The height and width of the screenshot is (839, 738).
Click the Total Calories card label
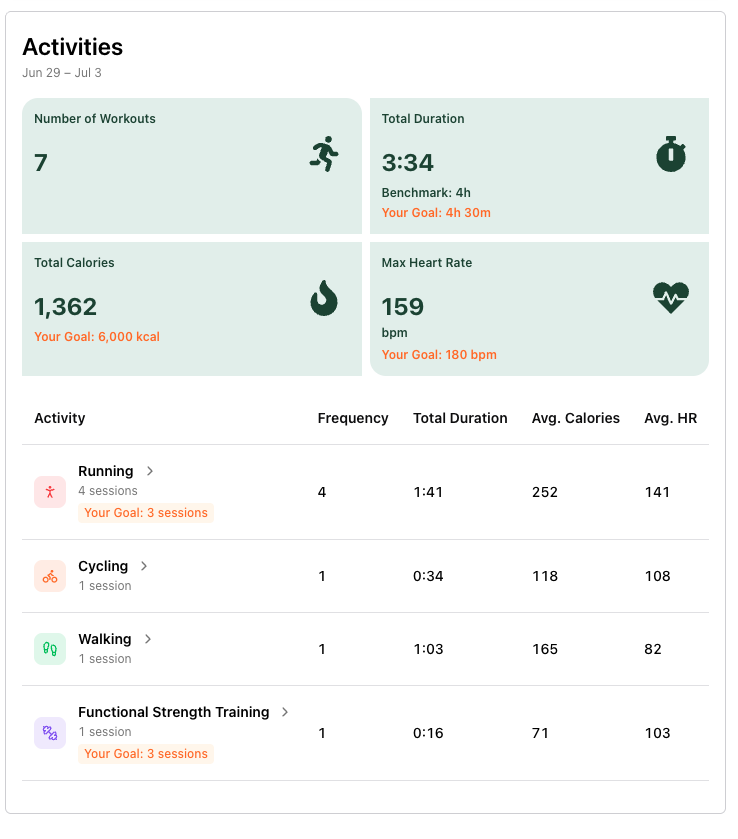point(74,263)
